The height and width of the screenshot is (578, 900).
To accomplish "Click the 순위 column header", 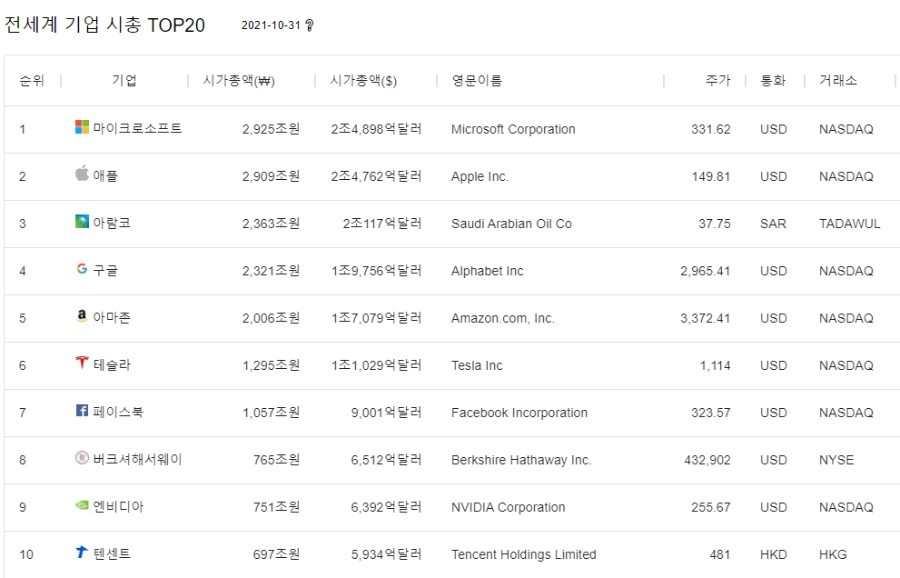I will click(32, 80).
